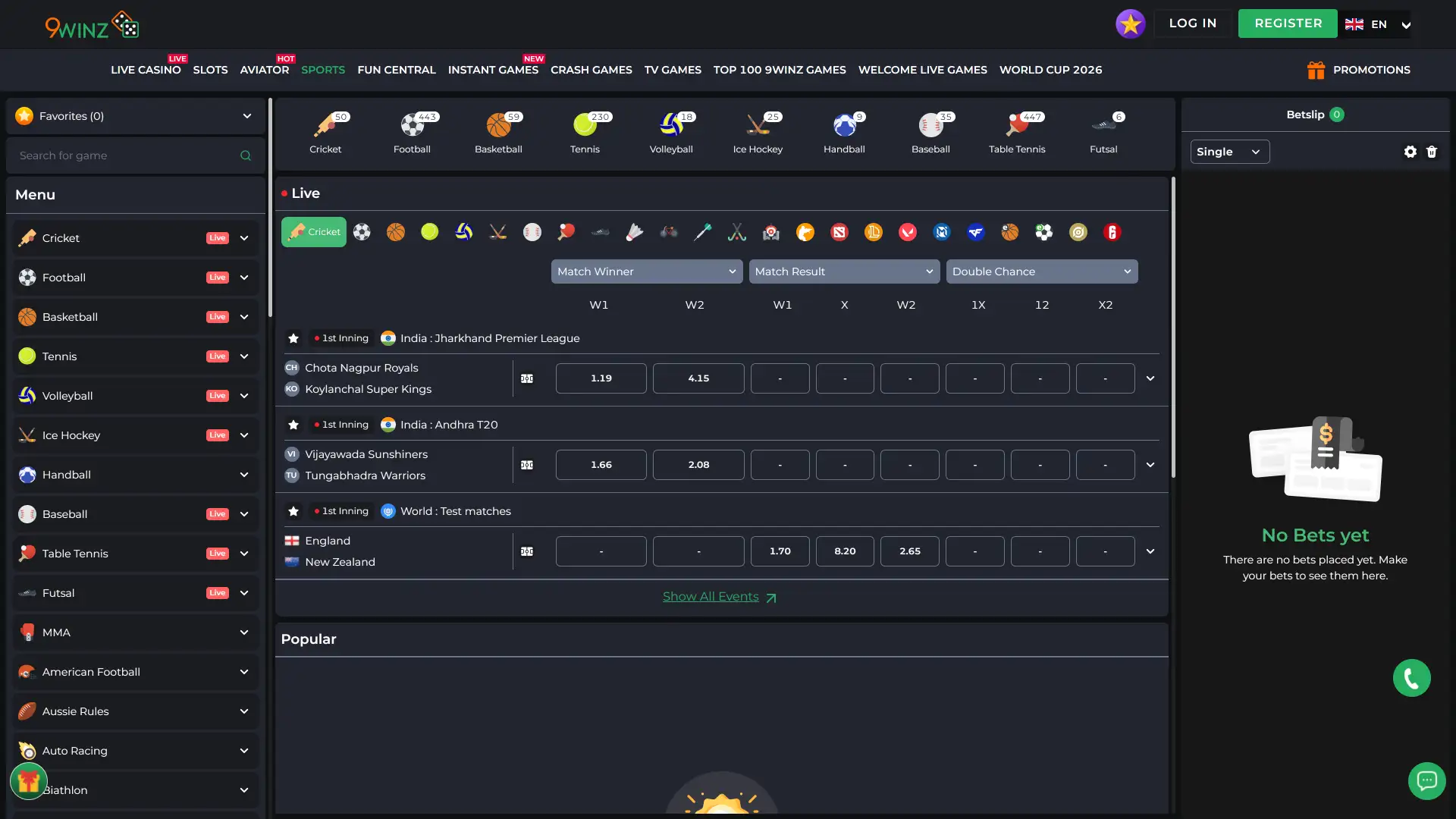The width and height of the screenshot is (1456, 819).
Task: Filter live events by Dota 2 icon
Action: click(x=839, y=232)
